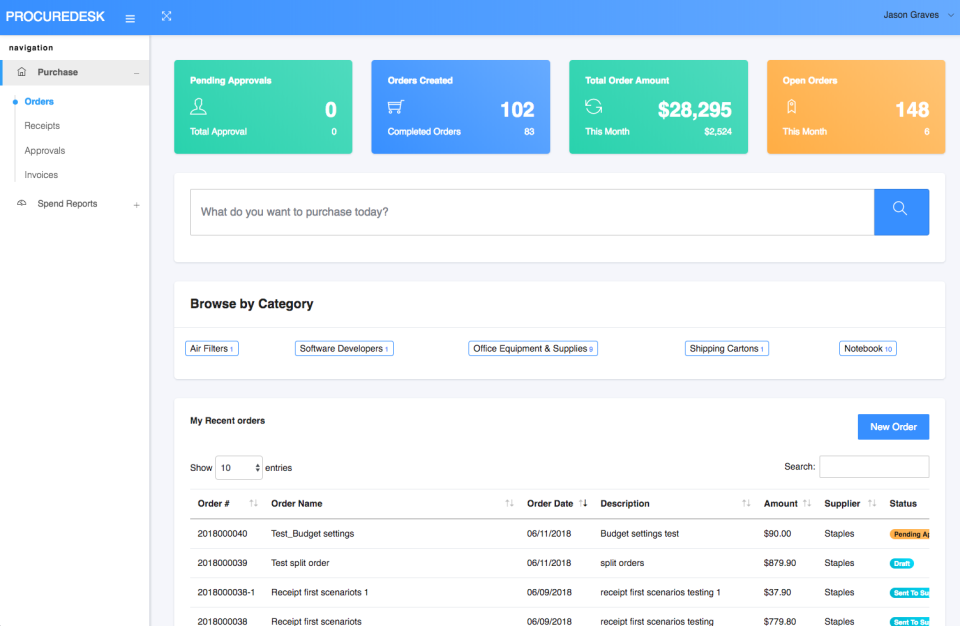Click the shopping cart icon on Orders Created card
The image size is (960, 626).
click(396, 108)
